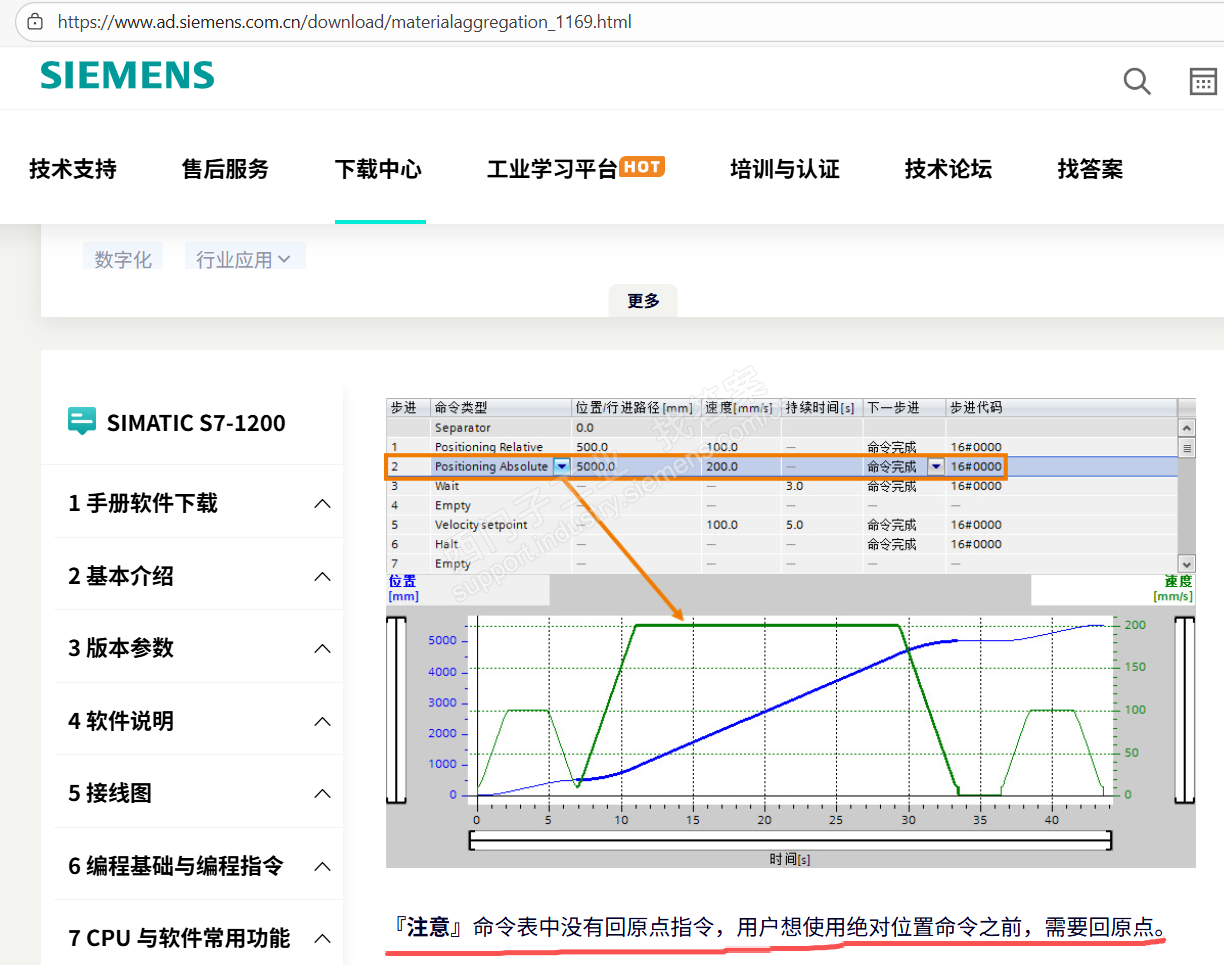Click the 步进代码 column header
The height and width of the screenshot is (965, 1224).
click(x=1061, y=408)
